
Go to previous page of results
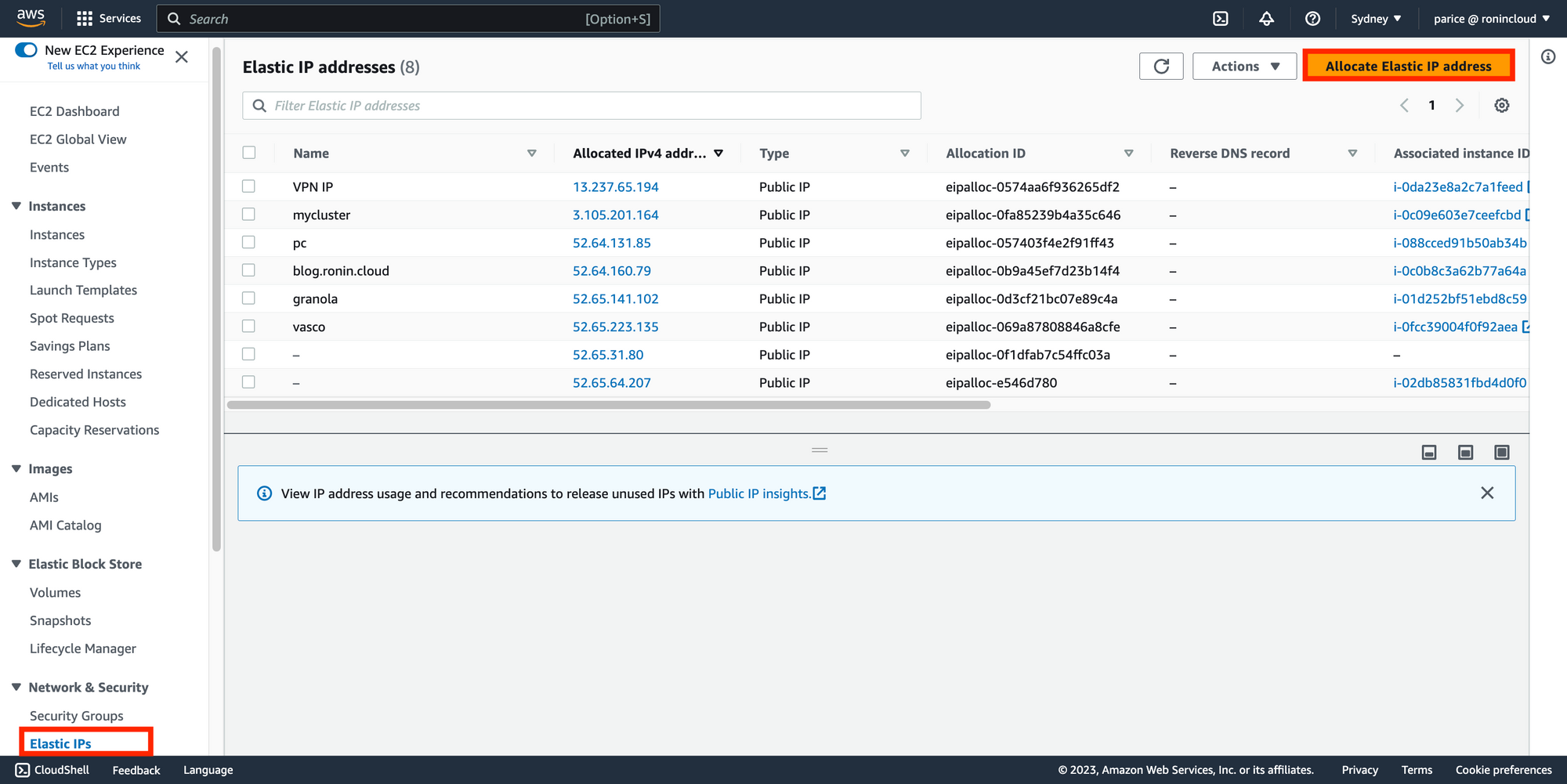coord(1405,106)
